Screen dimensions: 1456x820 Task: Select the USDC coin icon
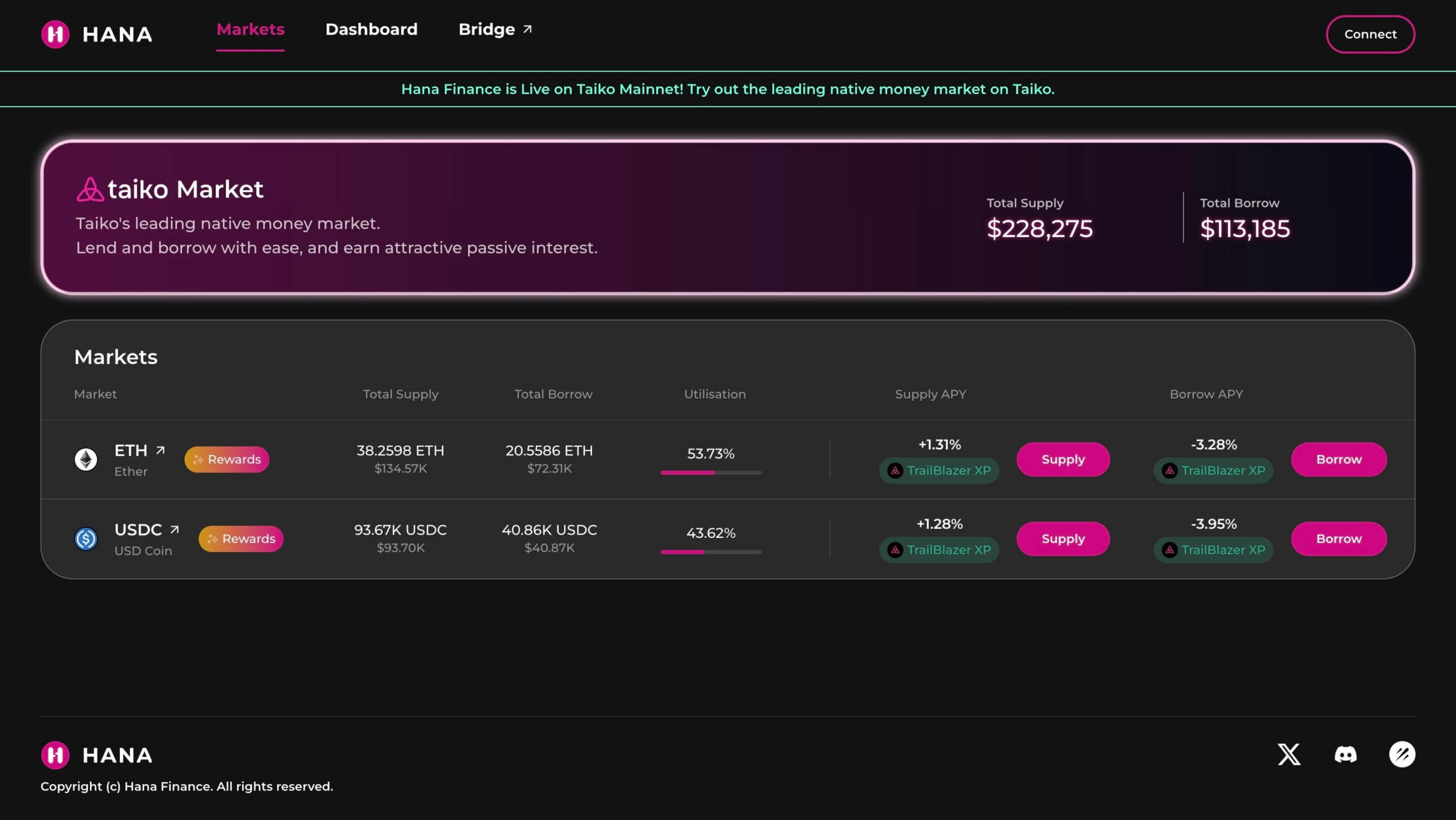click(85, 539)
